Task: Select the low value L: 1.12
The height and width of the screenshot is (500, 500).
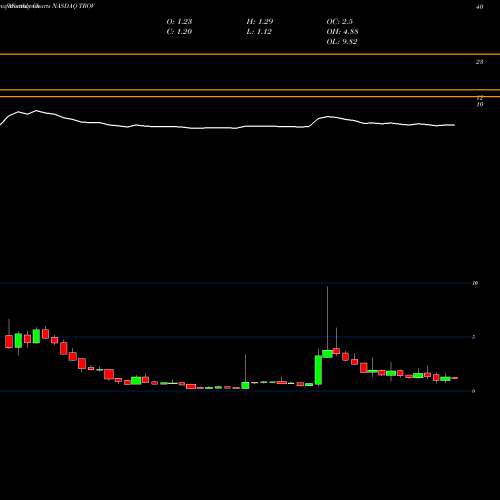Action: click(259, 32)
